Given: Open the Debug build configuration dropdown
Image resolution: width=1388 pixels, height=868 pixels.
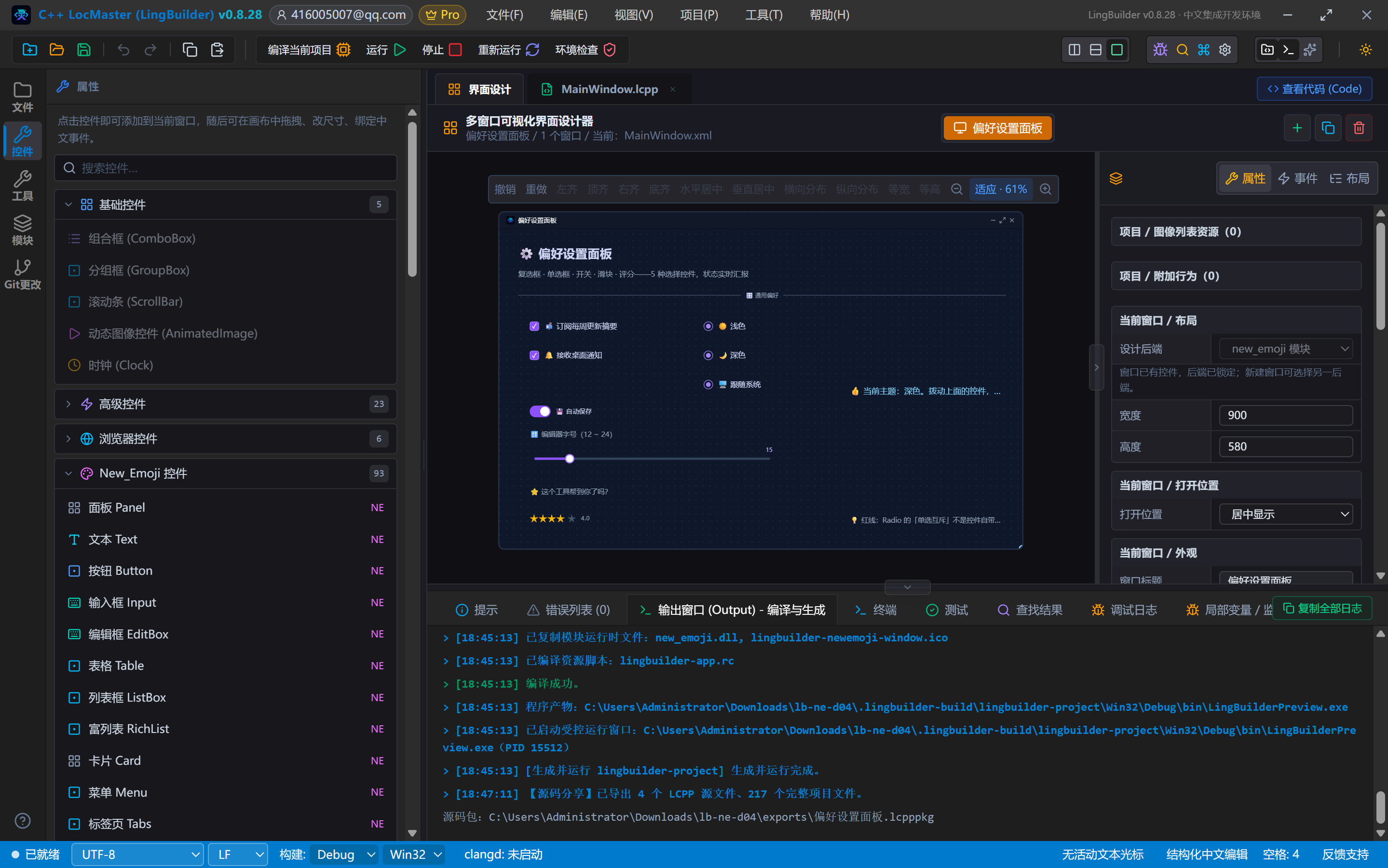Looking at the screenshot, I should click(344, 854).
